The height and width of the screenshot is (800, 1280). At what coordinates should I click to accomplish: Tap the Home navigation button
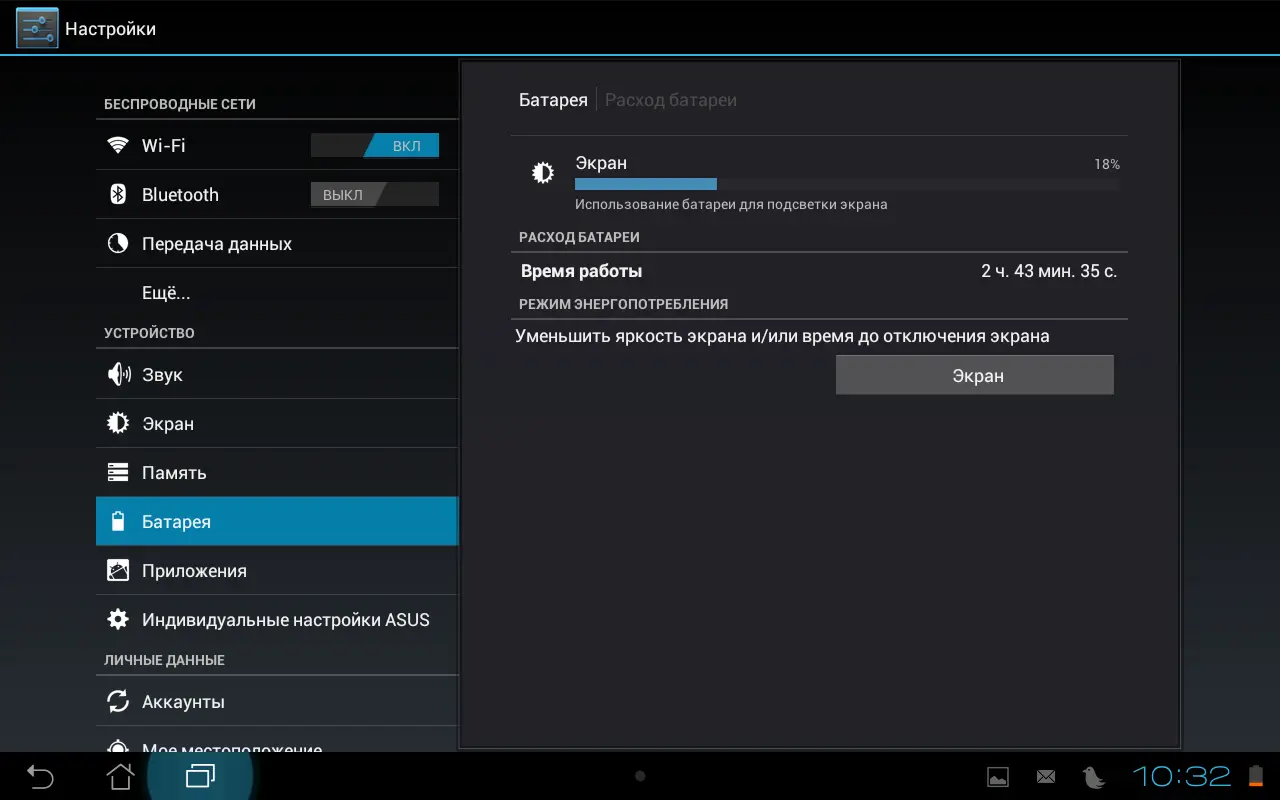tap(120, 776)
